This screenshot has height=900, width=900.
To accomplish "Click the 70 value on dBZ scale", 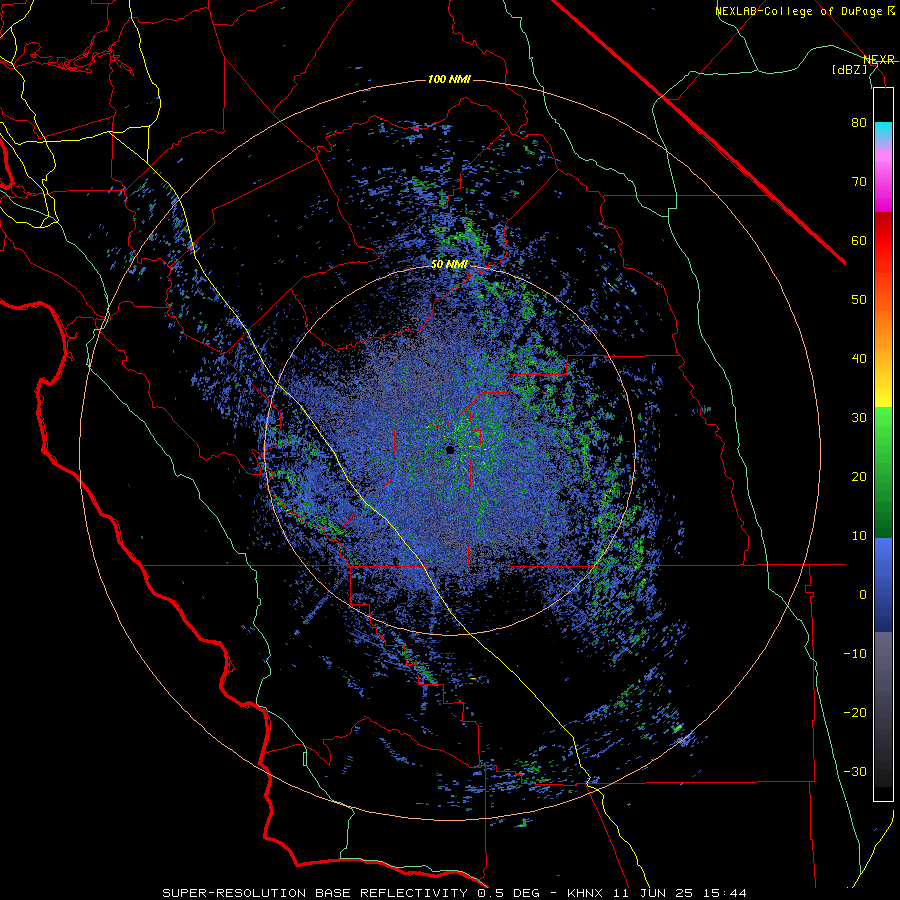I will coord(859,182).
